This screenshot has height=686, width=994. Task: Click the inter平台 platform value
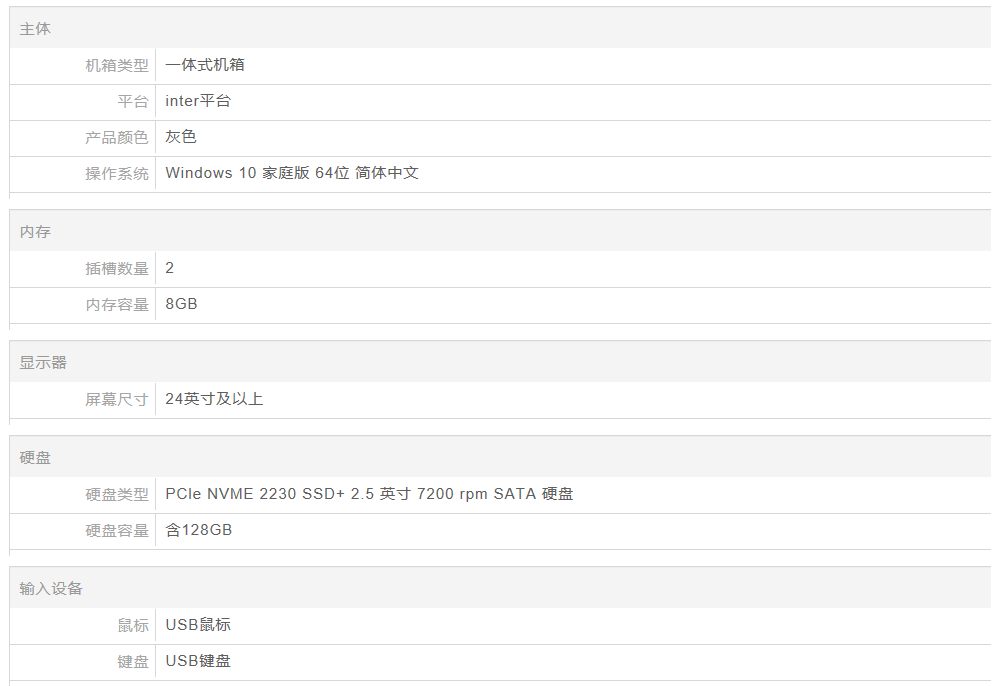[198, 101]
